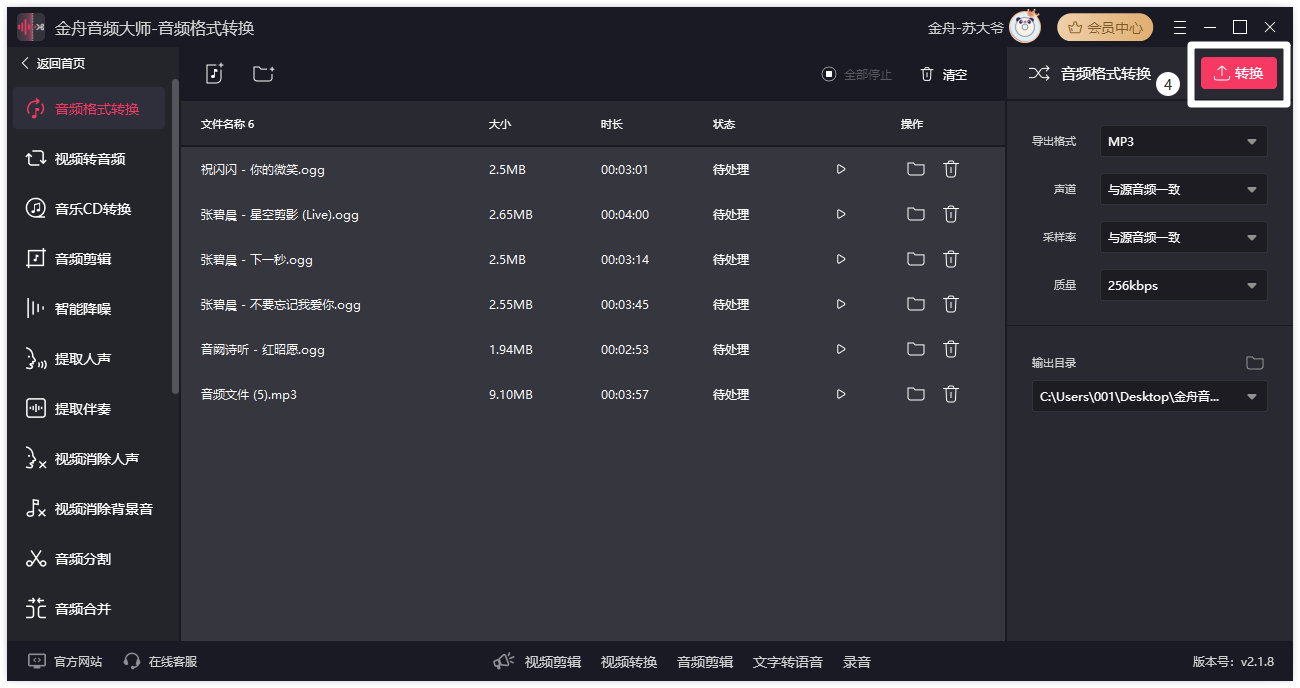The image size is (1300, 688).
Task: Click the 清空 clear list icon
Action: (x=942, y=73)
